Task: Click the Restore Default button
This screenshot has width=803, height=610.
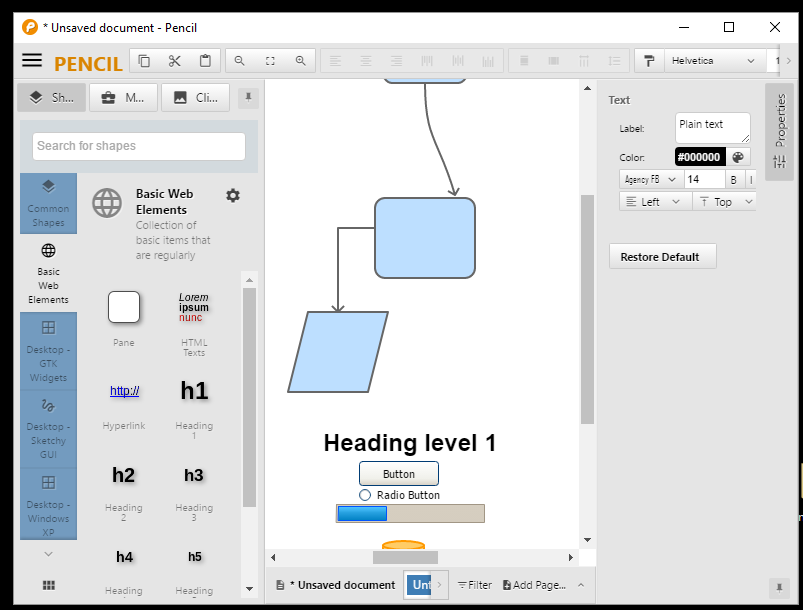Action: pyautogui.click(x=662, y=256)
